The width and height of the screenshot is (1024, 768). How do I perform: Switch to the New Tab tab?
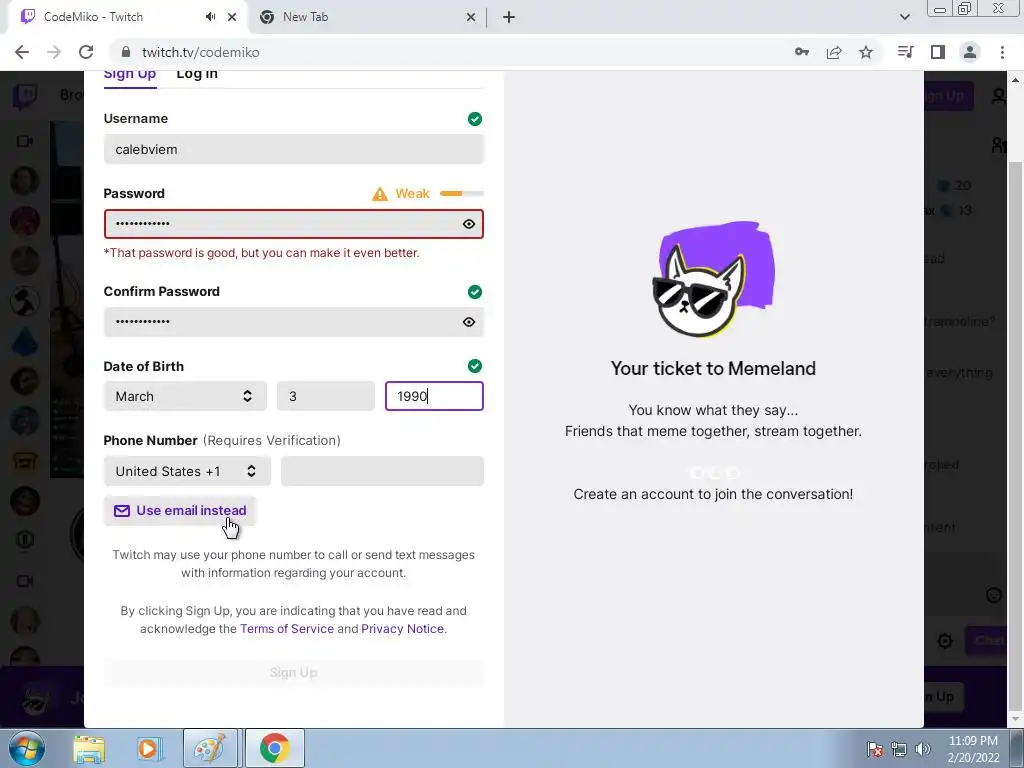(367, 18)
